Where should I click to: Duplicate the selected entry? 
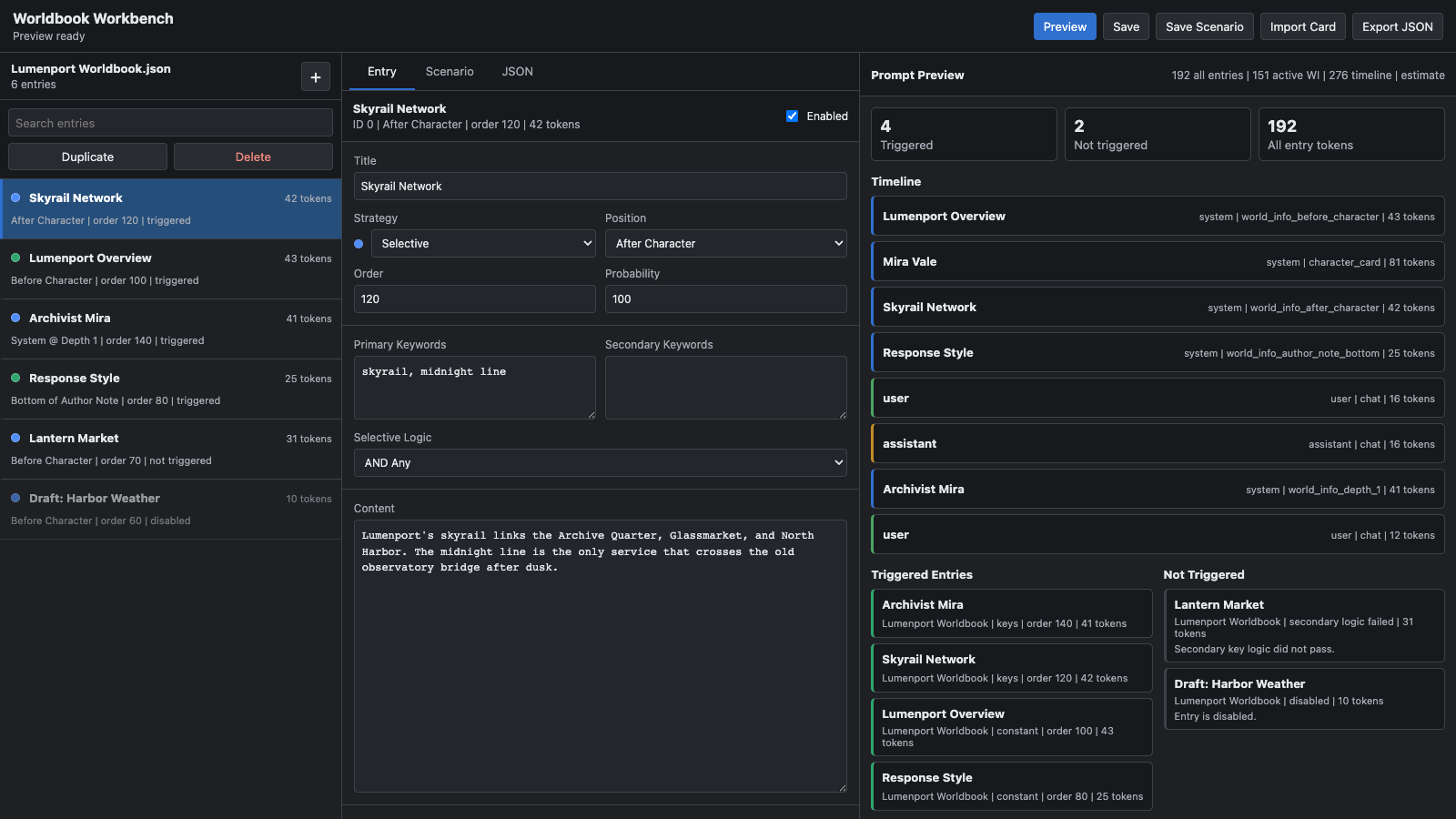pyautogui.click(x=87, y=157)
